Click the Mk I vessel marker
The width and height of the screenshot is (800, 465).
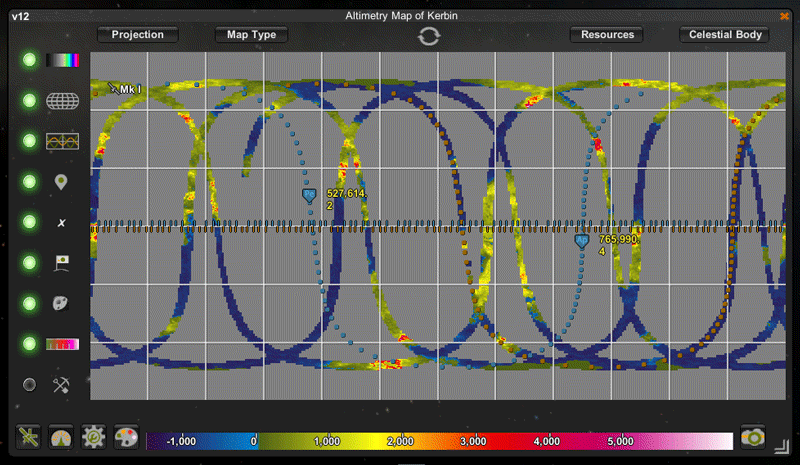124,89
